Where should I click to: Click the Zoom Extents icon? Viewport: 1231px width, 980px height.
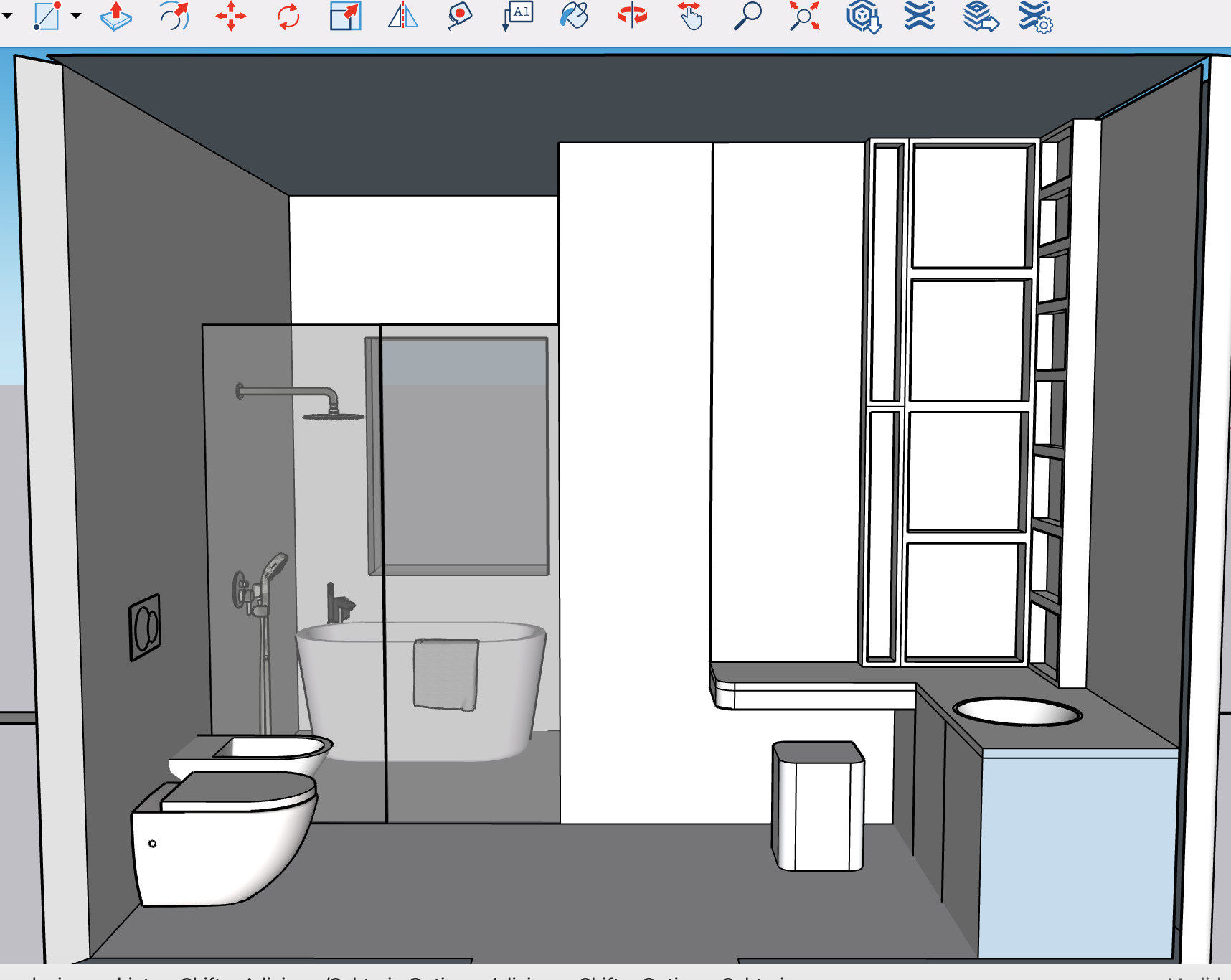coord(804,16)
